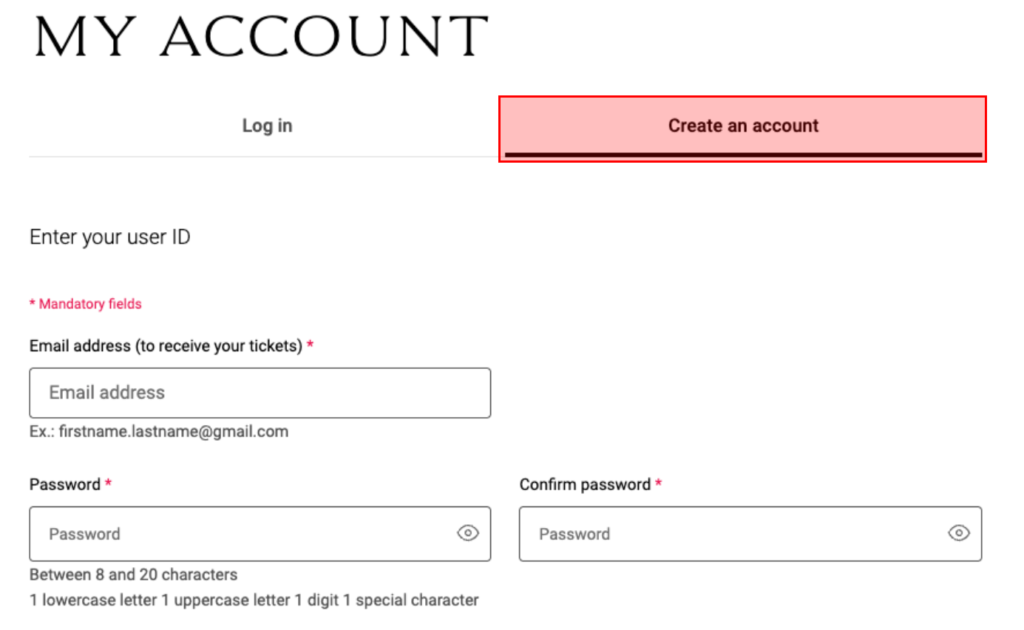Screen dimensions: 1024x630
Task: Click the asterisk before Mandatory fields
Action: [33, 304]
